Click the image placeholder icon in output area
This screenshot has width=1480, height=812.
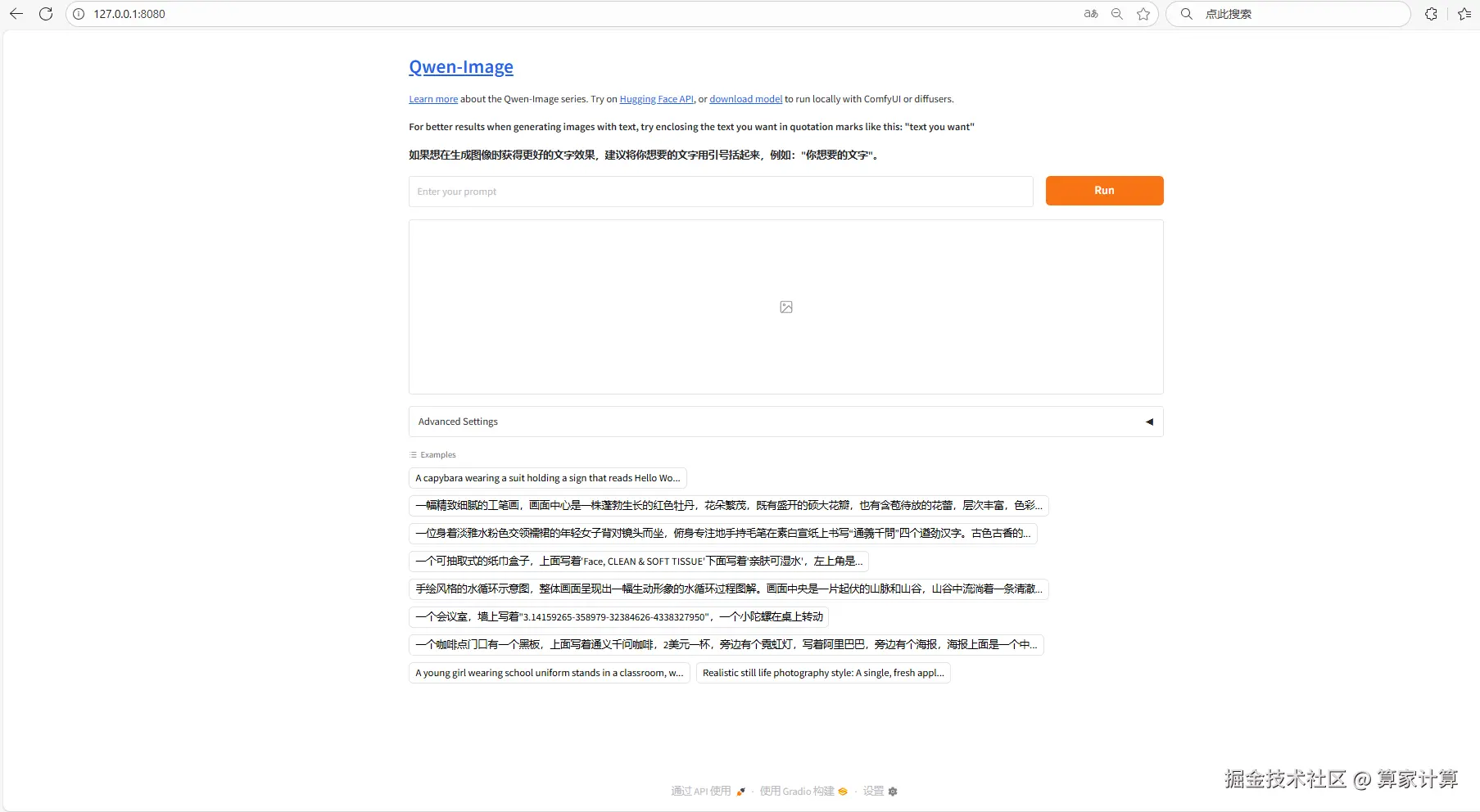click(x=785, y=307)
